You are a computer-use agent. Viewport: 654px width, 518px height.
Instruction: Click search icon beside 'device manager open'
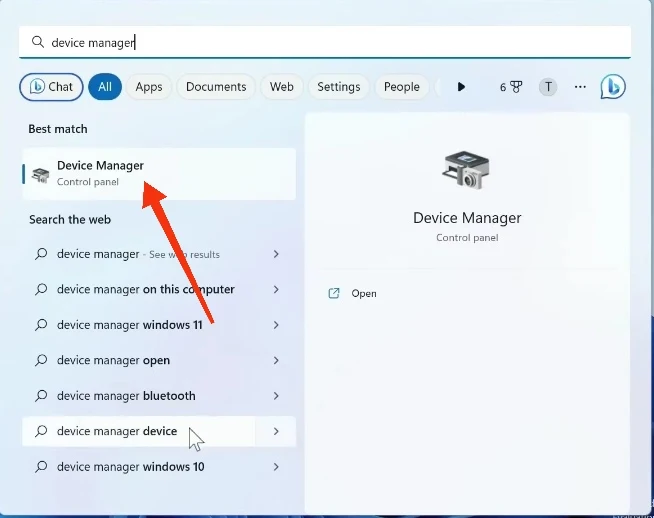[x=41, y=360]
